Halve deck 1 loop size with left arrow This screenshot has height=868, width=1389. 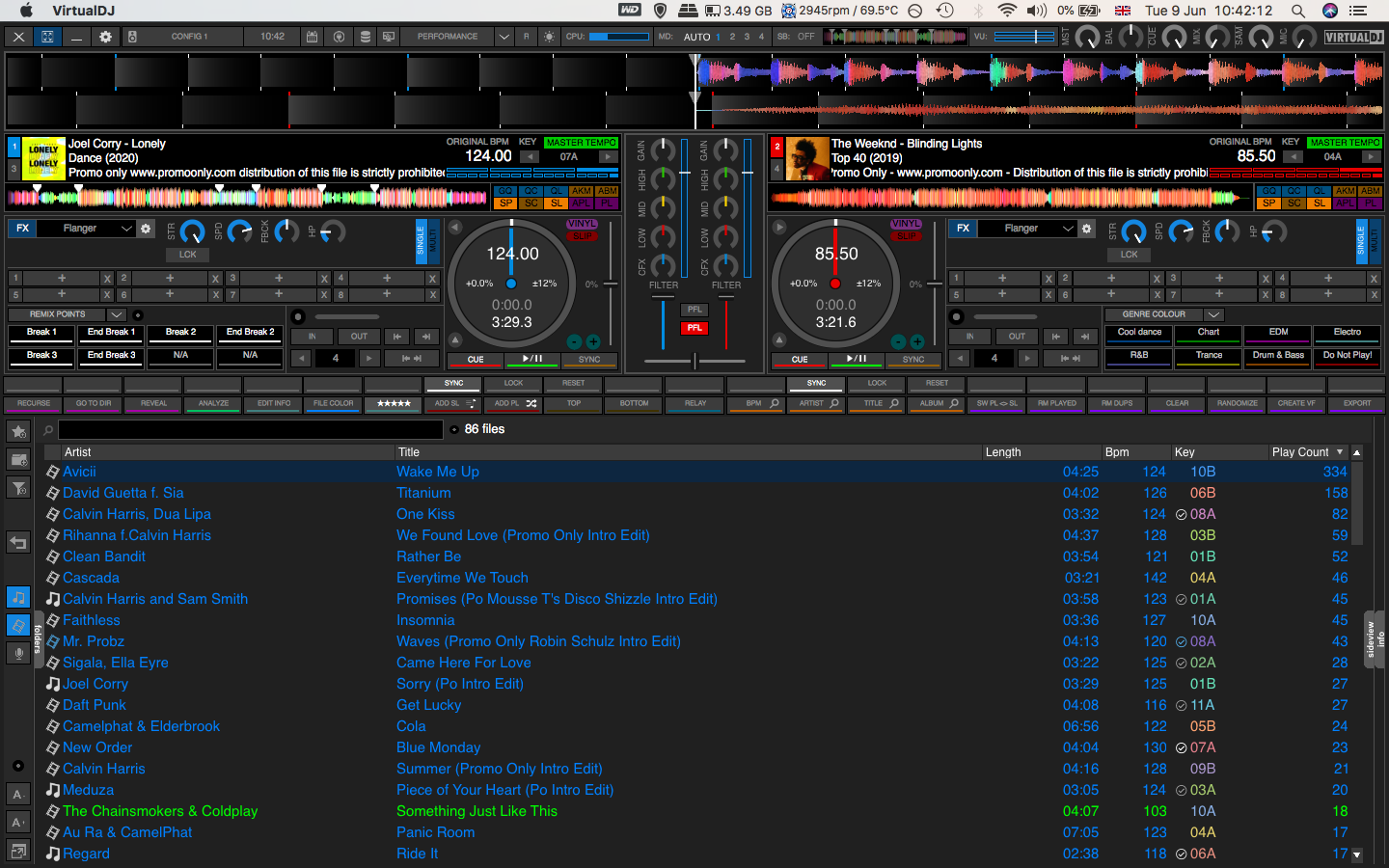coord(301,358)
